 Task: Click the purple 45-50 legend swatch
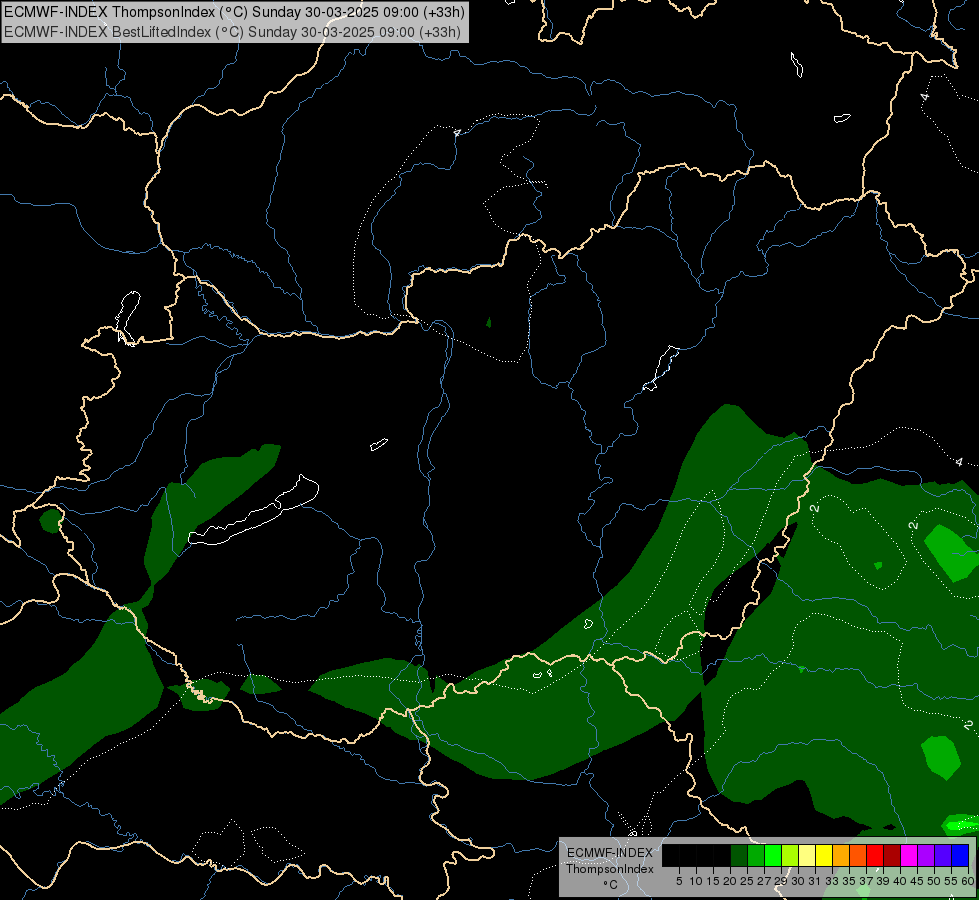click(926, 855)
